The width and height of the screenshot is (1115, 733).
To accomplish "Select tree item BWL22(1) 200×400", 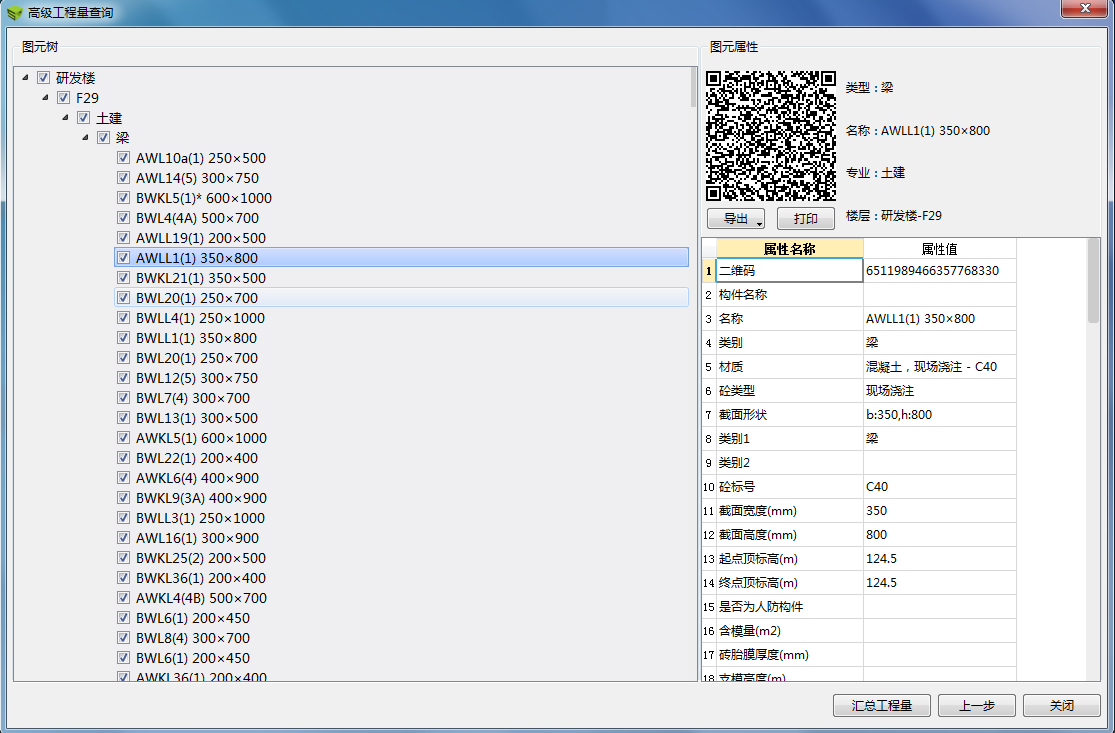I will [x=197, y=458].
